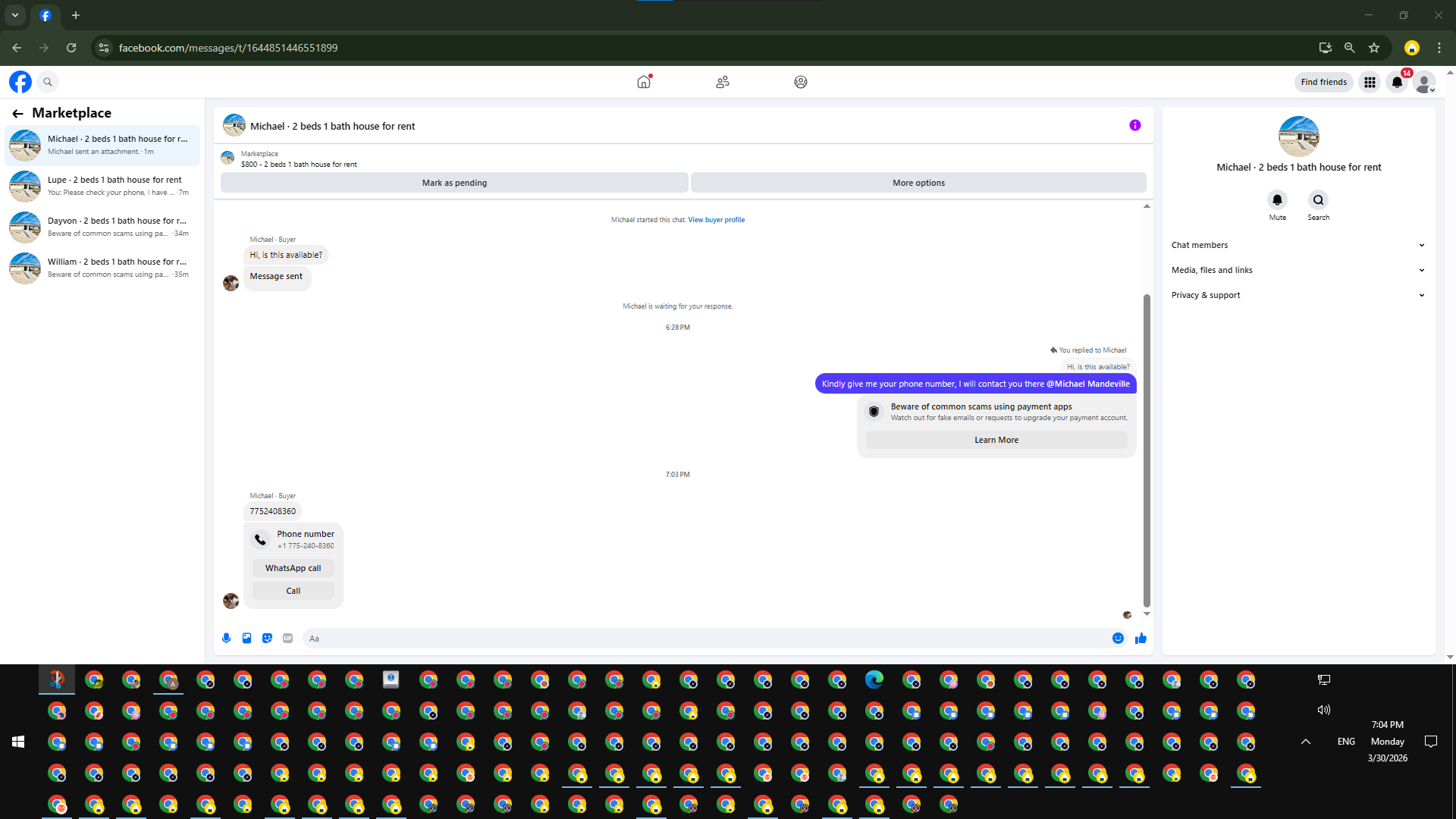The width and height of the screenshot is (1456, 819).
Task: Click the attach photo icon
Action: coord(246,639)
